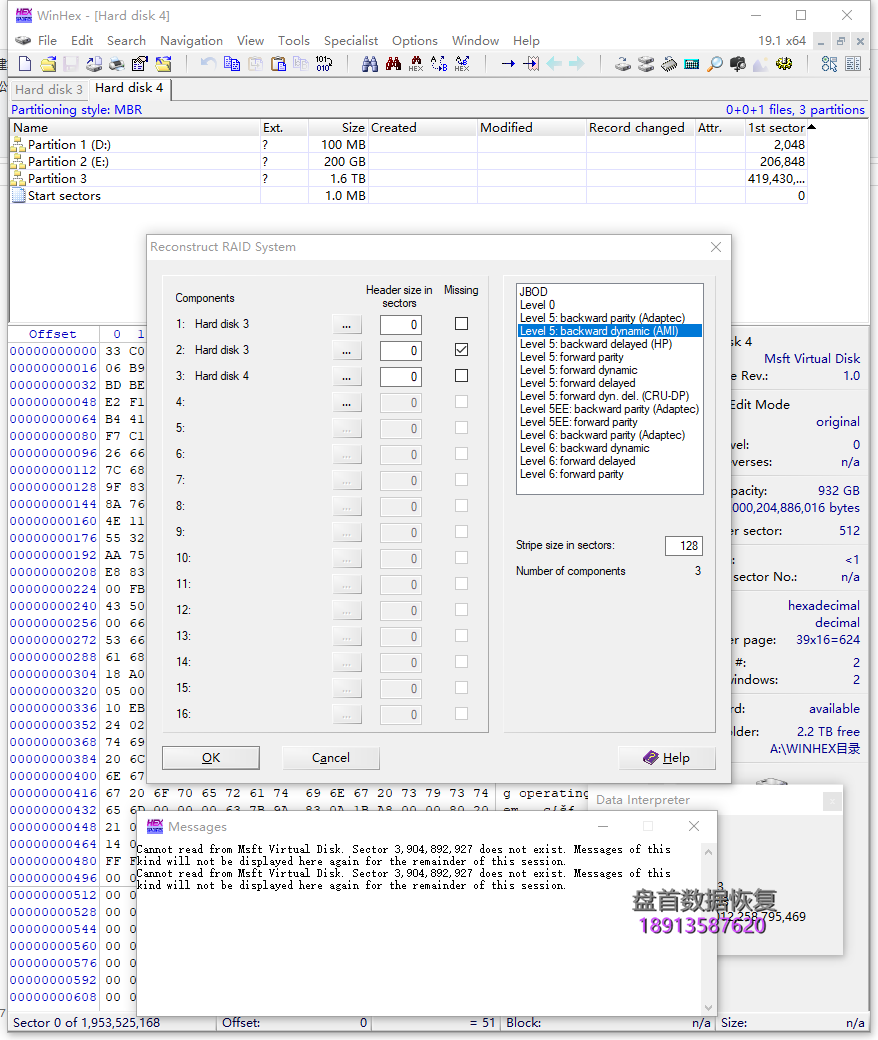This screenshot has width=878, height=1040.
Task: Select Partition 2 (E:) row
Action: coord(408,162)
